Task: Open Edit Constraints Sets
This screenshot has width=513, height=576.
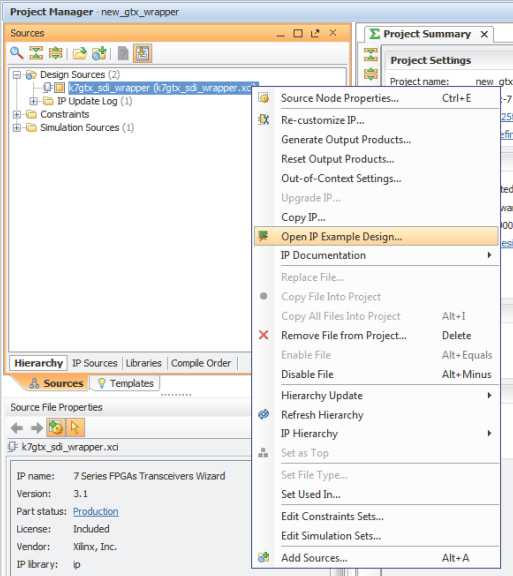Action: point(376,516)
